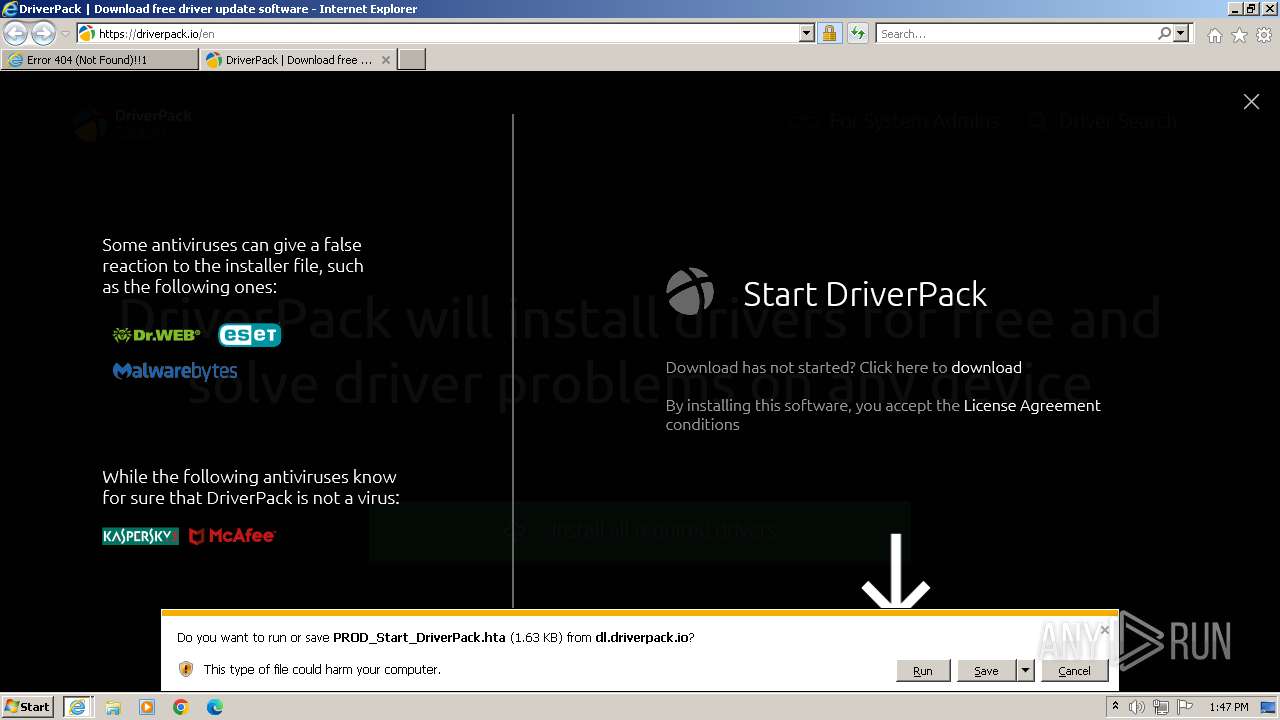Open a new blank tab

pos(412,60)
